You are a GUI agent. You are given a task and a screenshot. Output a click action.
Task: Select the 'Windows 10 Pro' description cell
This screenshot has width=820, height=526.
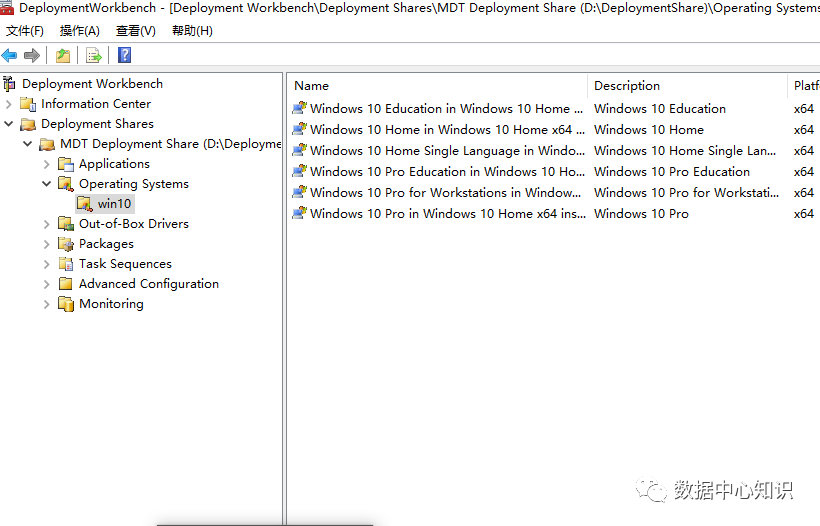point(642,213)
